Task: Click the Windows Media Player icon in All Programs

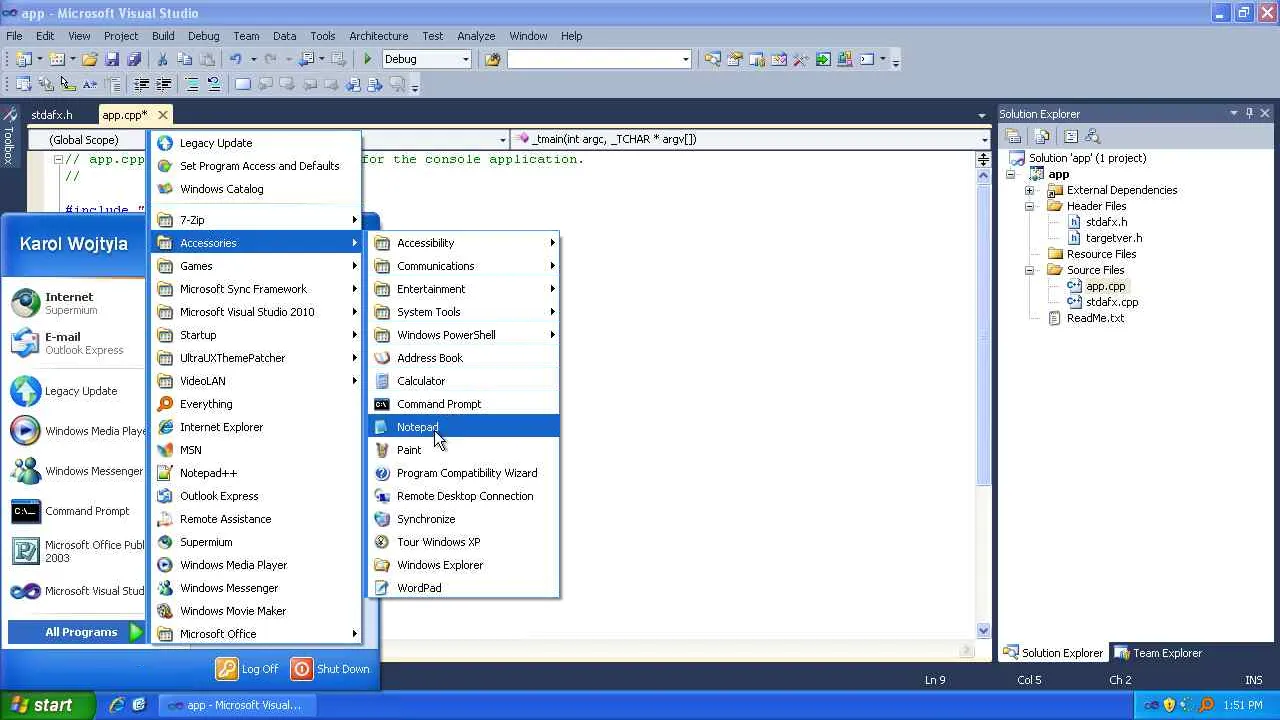Action: click(165, 565)
